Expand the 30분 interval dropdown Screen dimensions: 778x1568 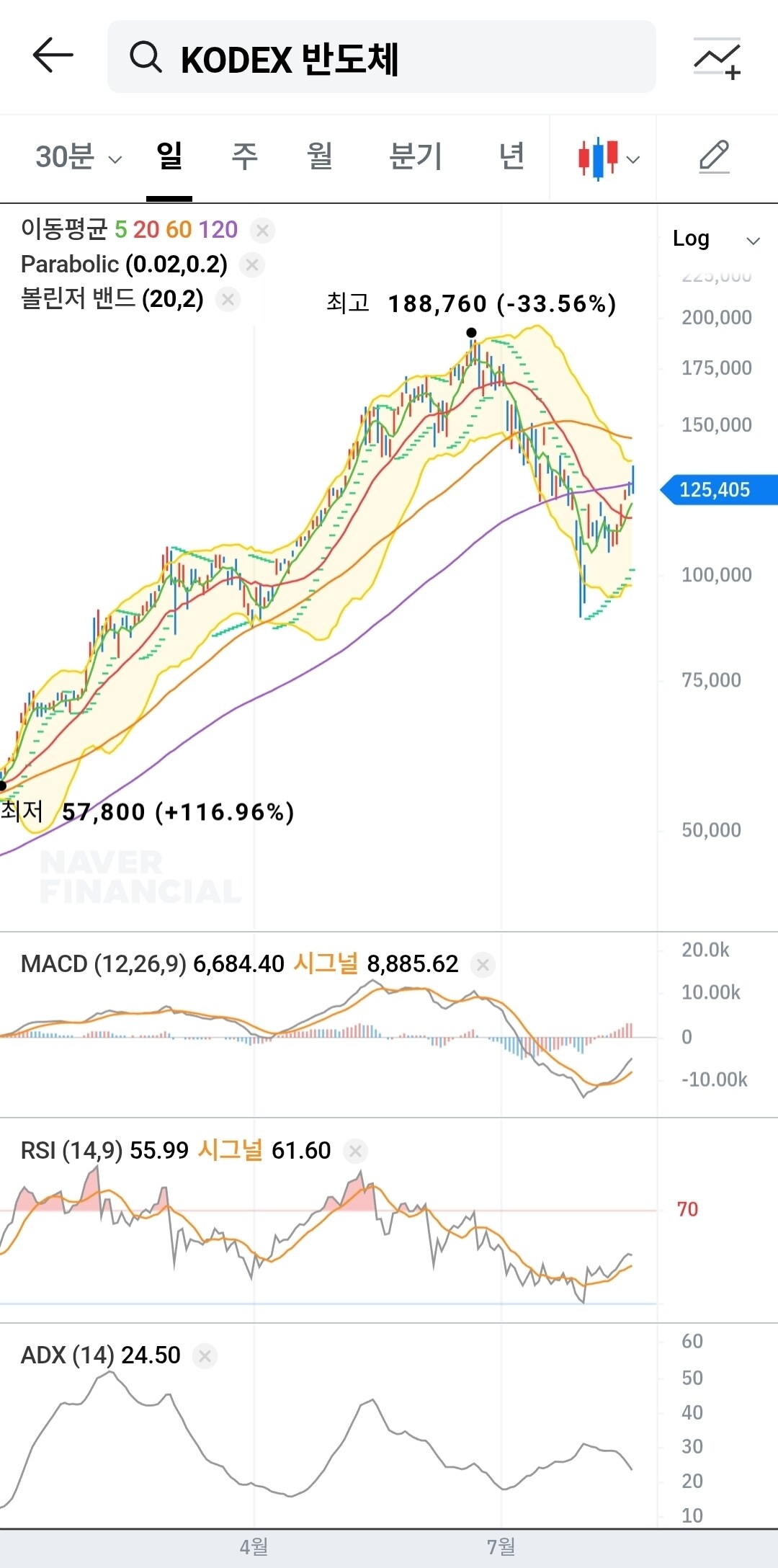click(x=79, y=157)
